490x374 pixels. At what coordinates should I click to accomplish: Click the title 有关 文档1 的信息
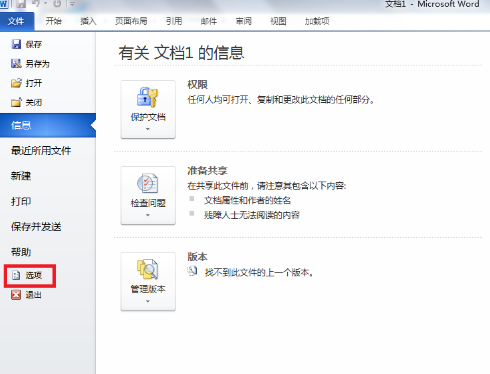181,53
